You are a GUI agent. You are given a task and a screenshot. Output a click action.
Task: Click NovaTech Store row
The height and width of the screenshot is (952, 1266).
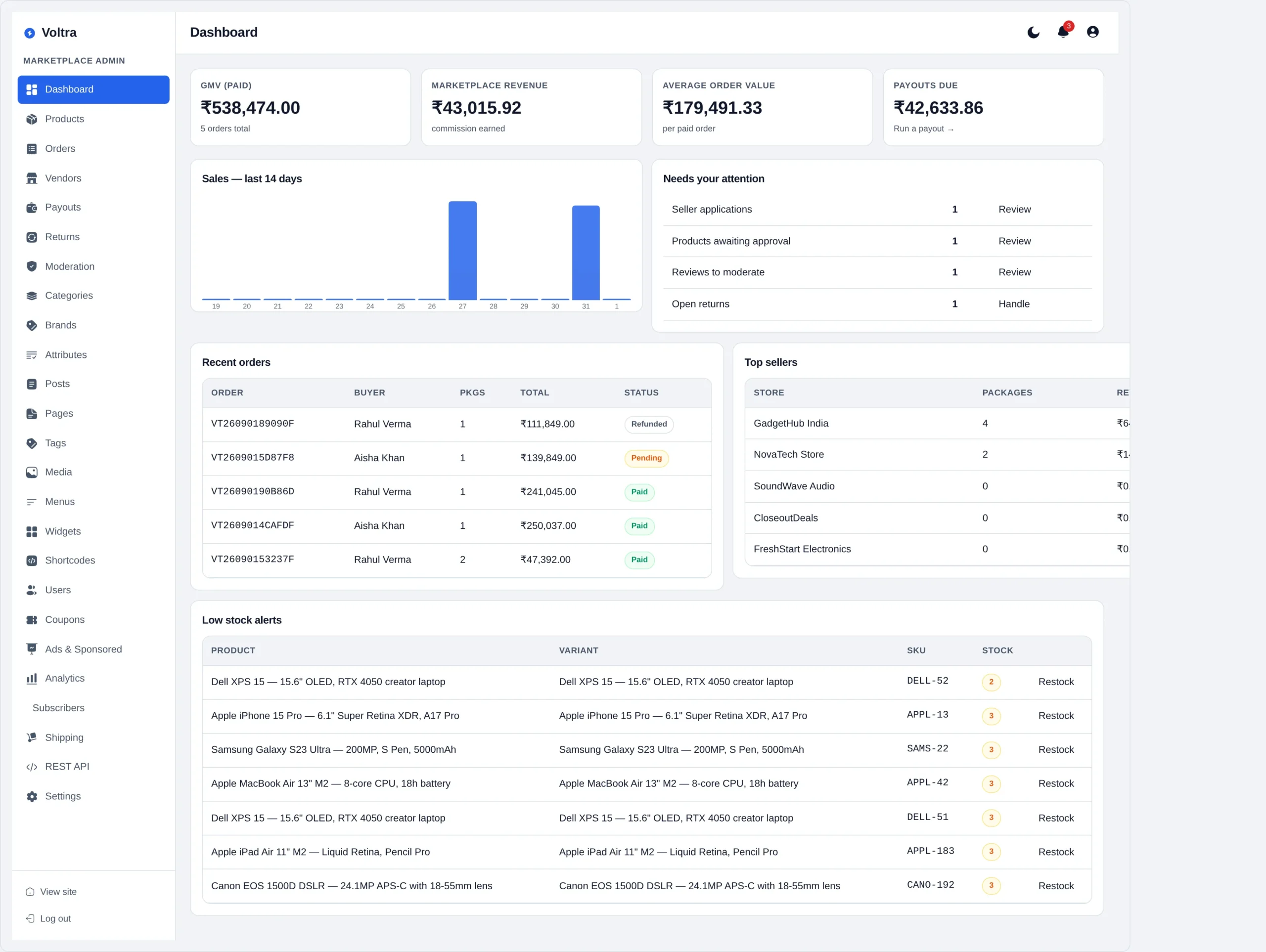[x=937, y=455]
